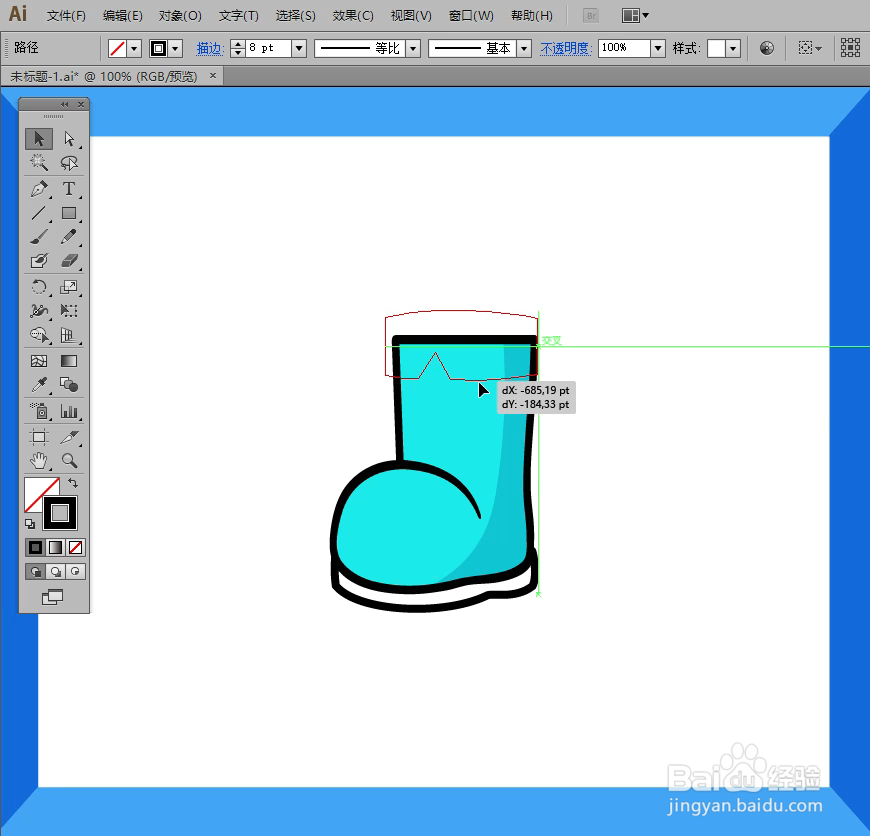Reset to default fill and stroke
This screenshot has width=870, height=836.
(30, 524)
